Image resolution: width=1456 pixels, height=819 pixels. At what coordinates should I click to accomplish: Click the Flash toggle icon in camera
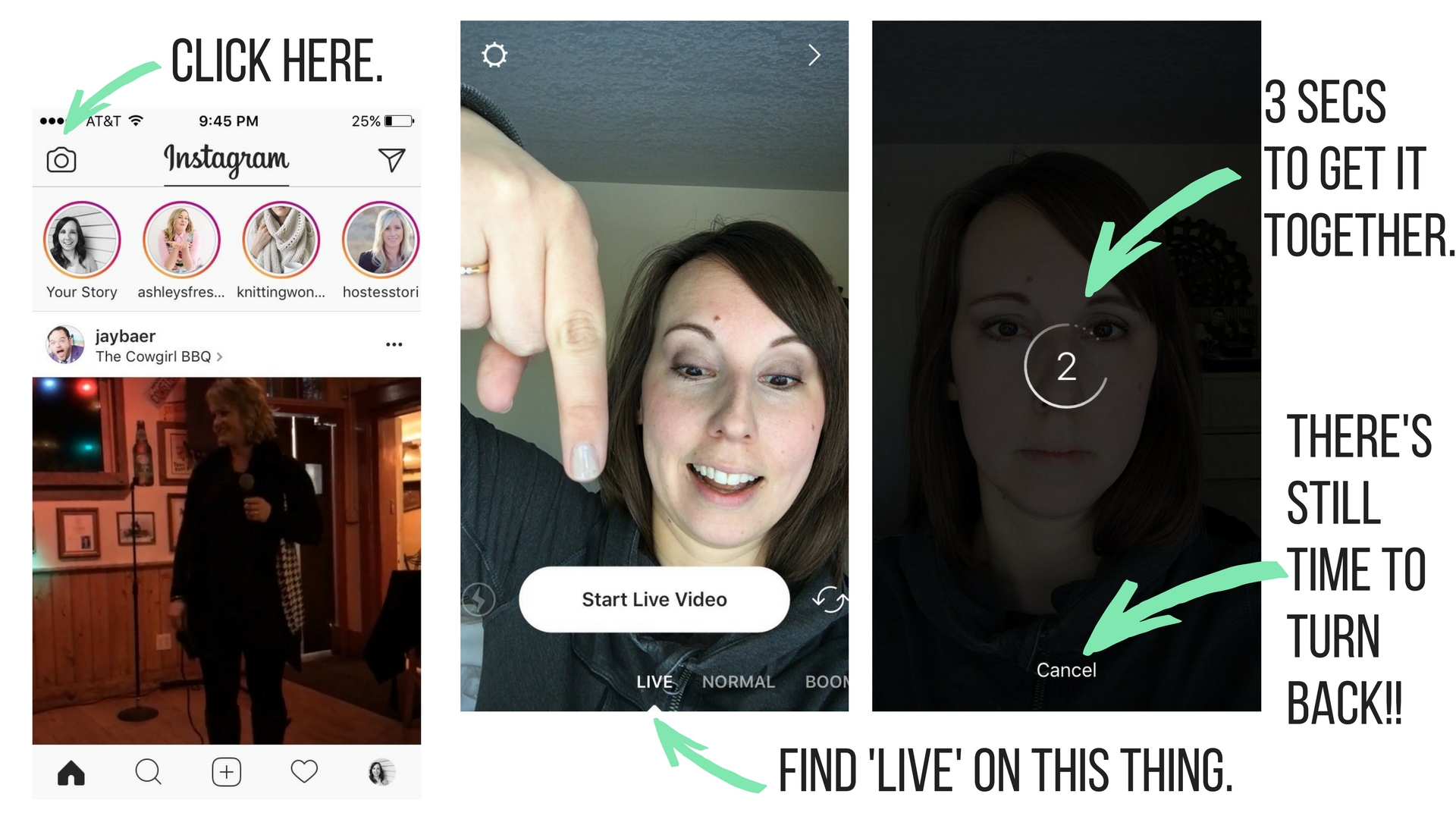[x=481, y=599]
